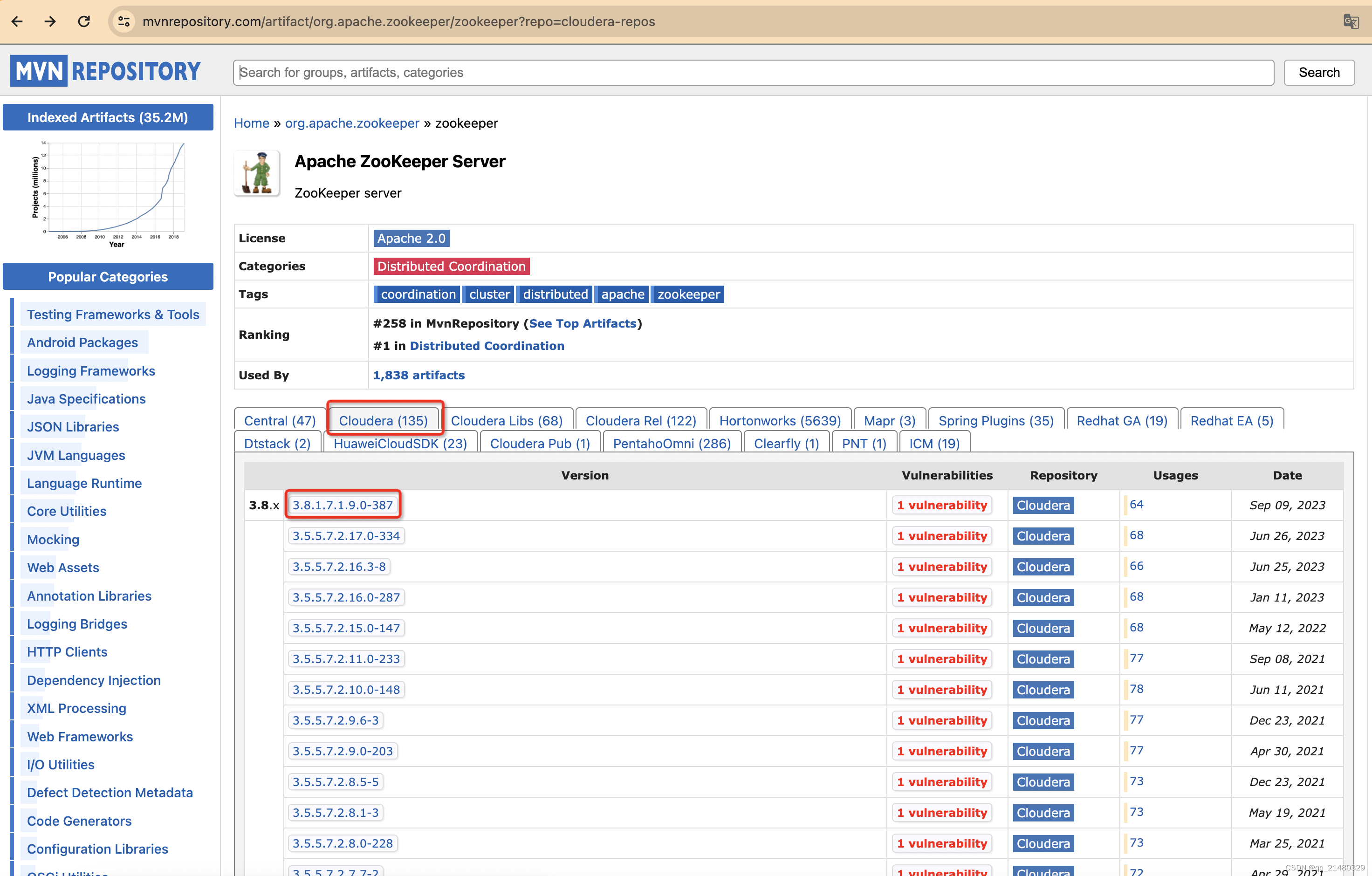Select the Redhat GA (19) tab
This screenshot has height=876, width=1372.
pos(1121,420)
